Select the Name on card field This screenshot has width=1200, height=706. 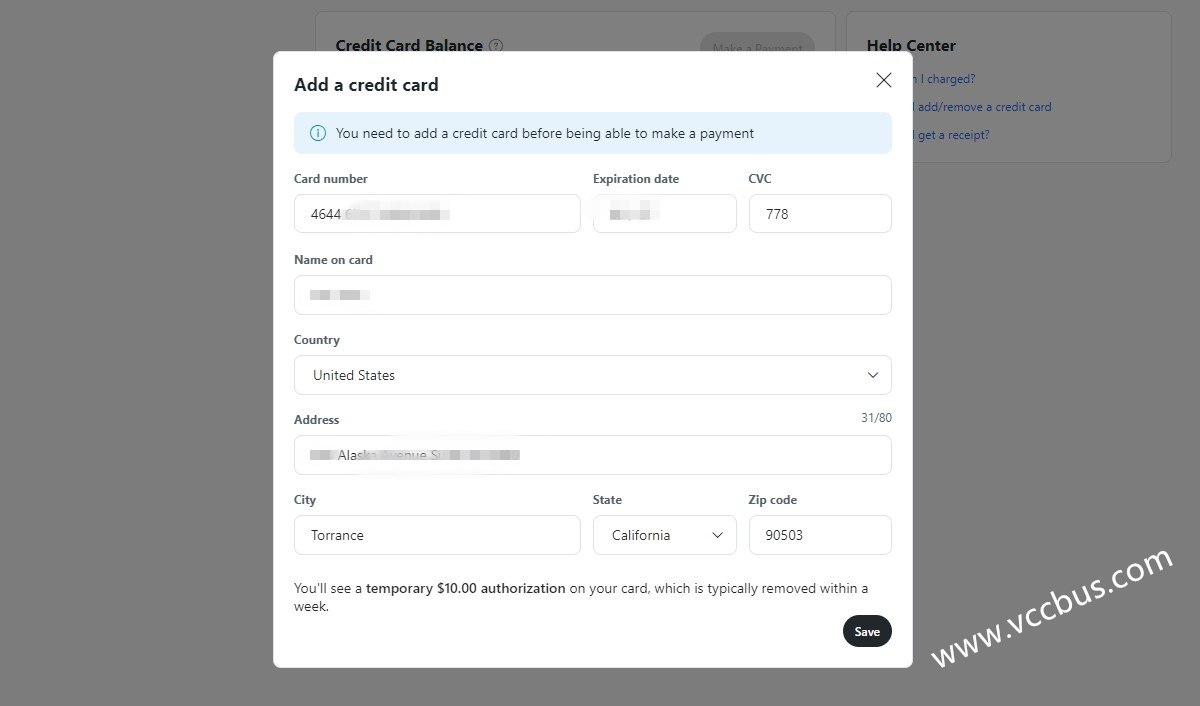pyautogui.click(x=592, y=294)
